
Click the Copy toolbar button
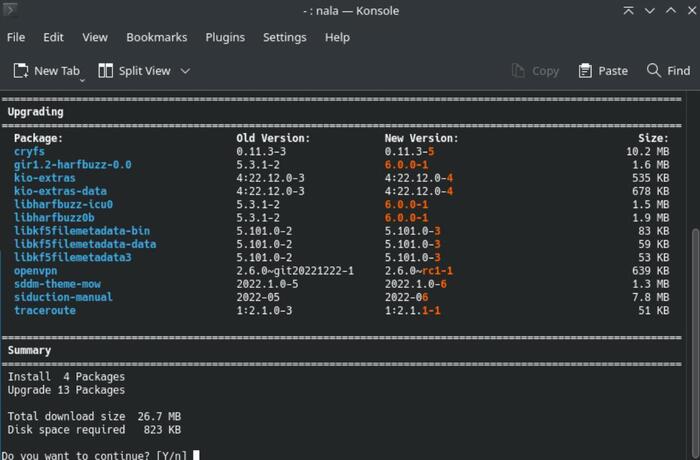tap(535, 71)
